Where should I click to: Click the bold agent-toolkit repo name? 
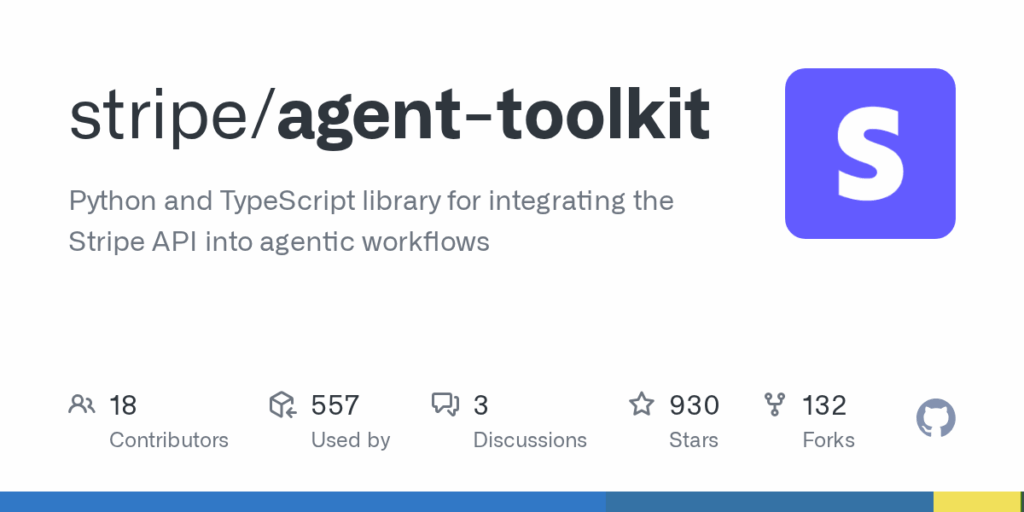pyautogui.click(x=494, y=116)
